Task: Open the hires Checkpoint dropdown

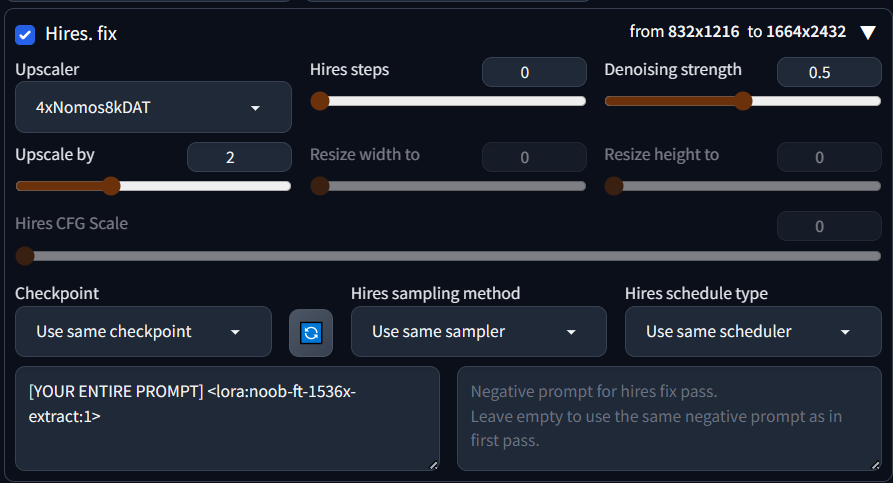Action: point(143,332)
